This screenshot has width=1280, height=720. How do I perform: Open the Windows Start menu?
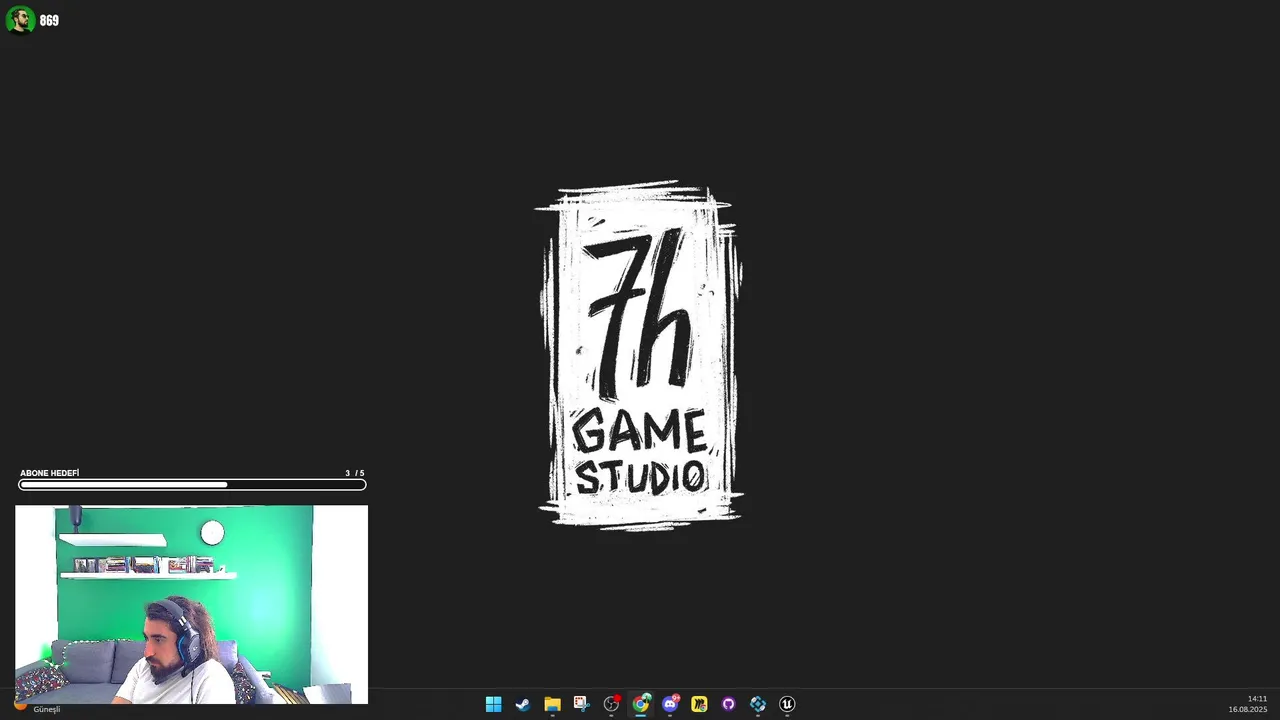[493, 704]
